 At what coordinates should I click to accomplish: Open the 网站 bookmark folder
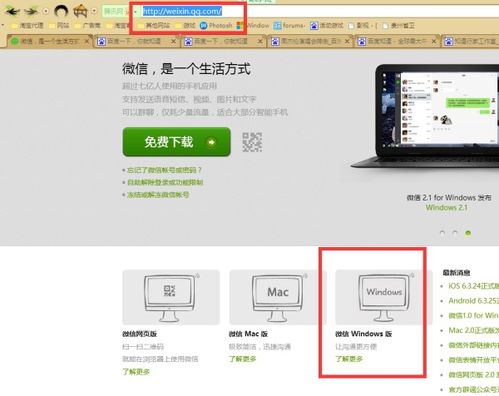(59, 25)
